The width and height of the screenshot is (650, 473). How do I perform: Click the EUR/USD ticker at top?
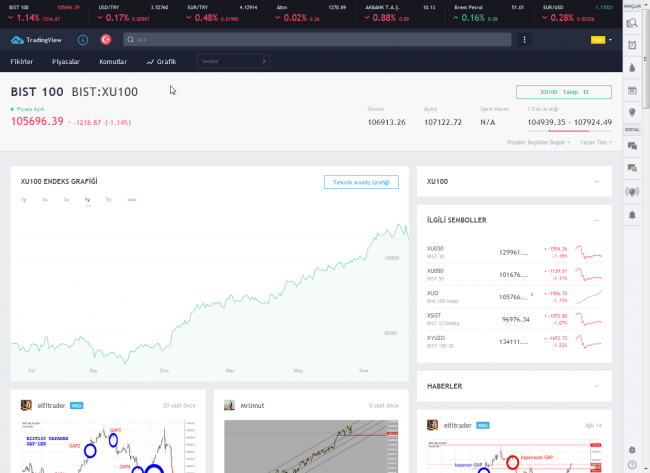pyautogui.click(x=577, y=13)
